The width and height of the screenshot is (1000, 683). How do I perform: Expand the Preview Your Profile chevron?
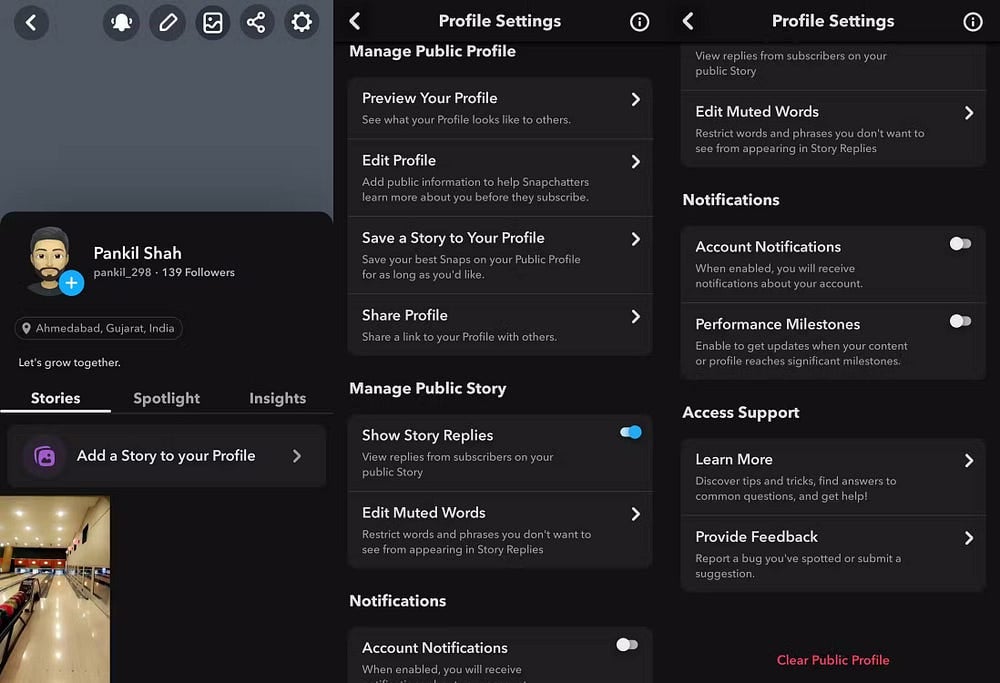point(635,99)
